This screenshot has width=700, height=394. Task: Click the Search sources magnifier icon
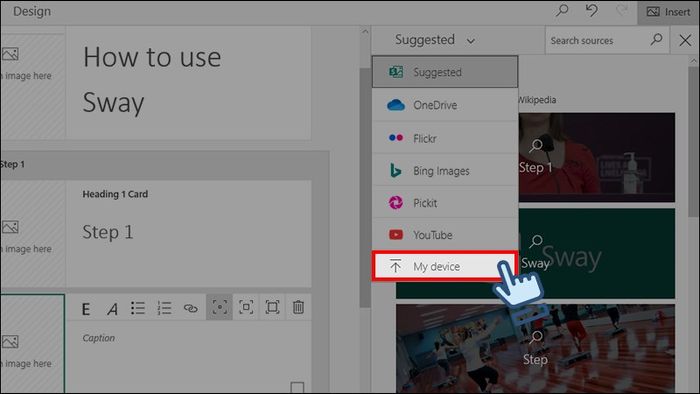tap(656, 40)
